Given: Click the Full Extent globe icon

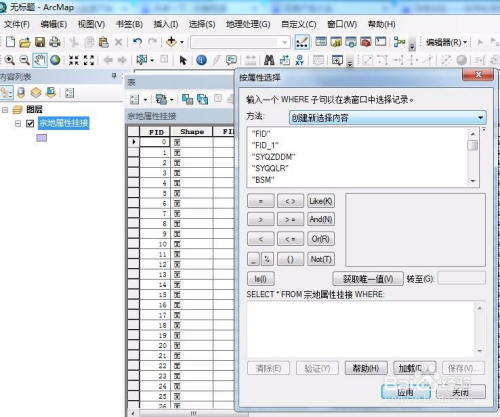Looking at the screenshot, I should (x=55, y=60).
